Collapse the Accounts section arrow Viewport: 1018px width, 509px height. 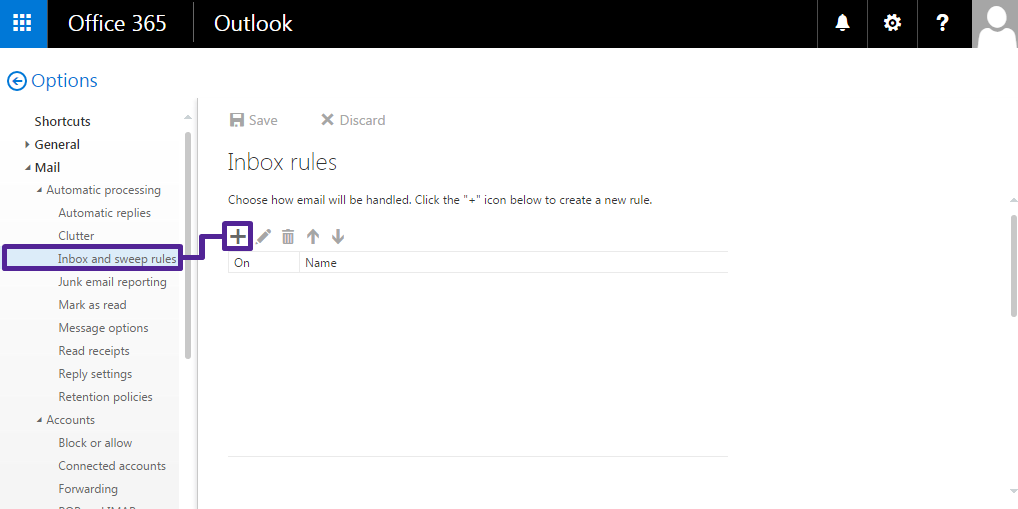(x=40, y=420)
